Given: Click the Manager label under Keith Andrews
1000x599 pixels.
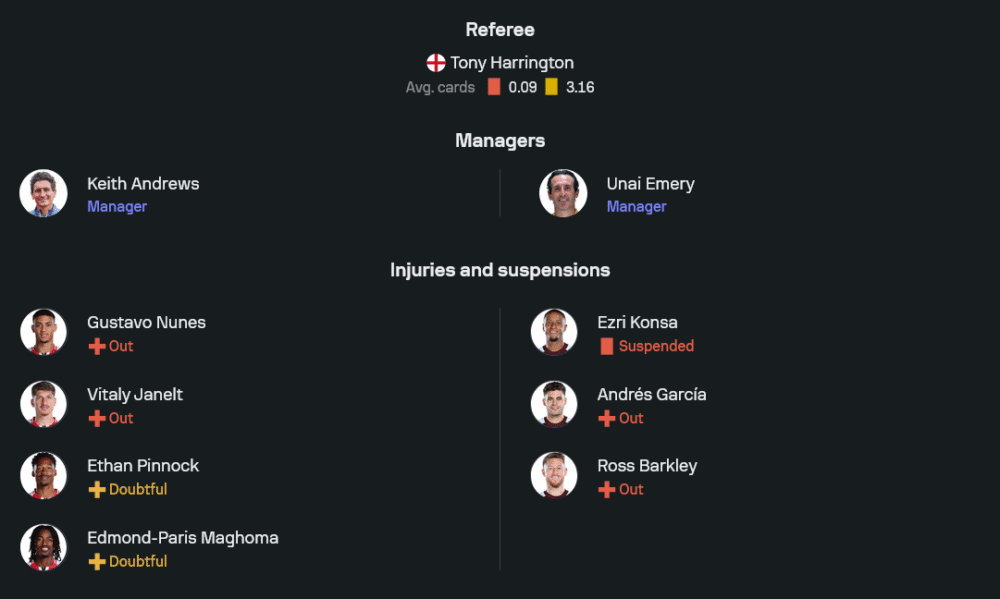Looking at the screenshot, I should coord(117,207).
